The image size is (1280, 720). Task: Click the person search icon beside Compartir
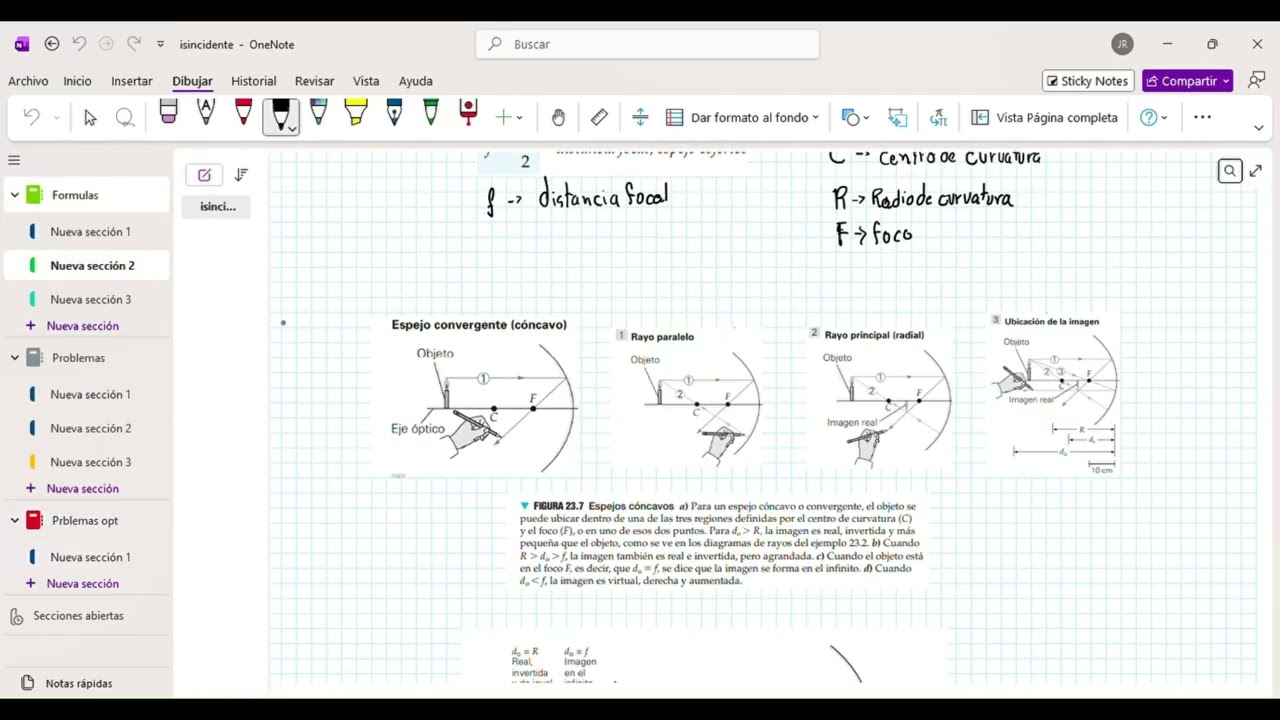(x=1256, y=81)
